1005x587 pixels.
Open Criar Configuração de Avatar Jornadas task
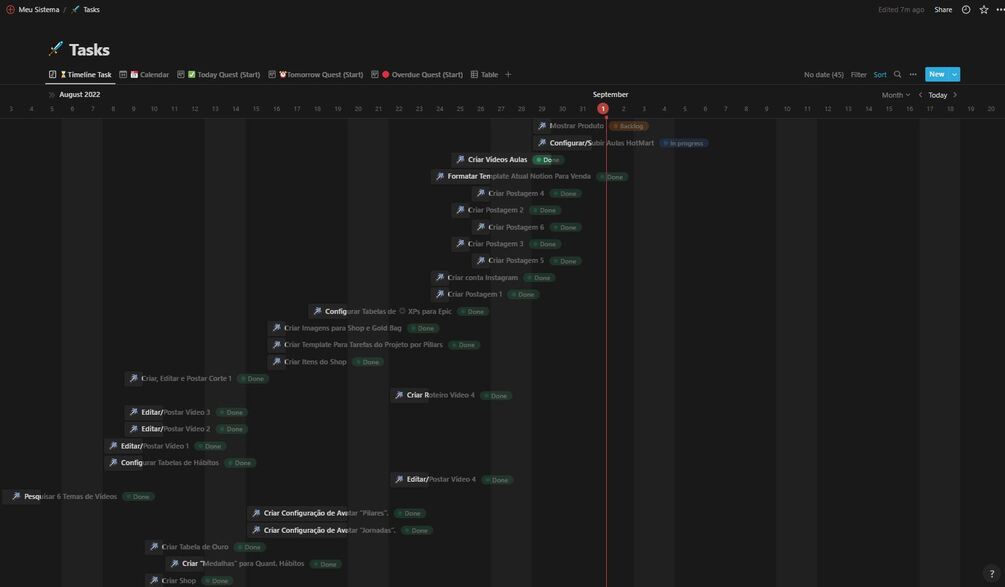pyautogui.click(x=329, y=530)
